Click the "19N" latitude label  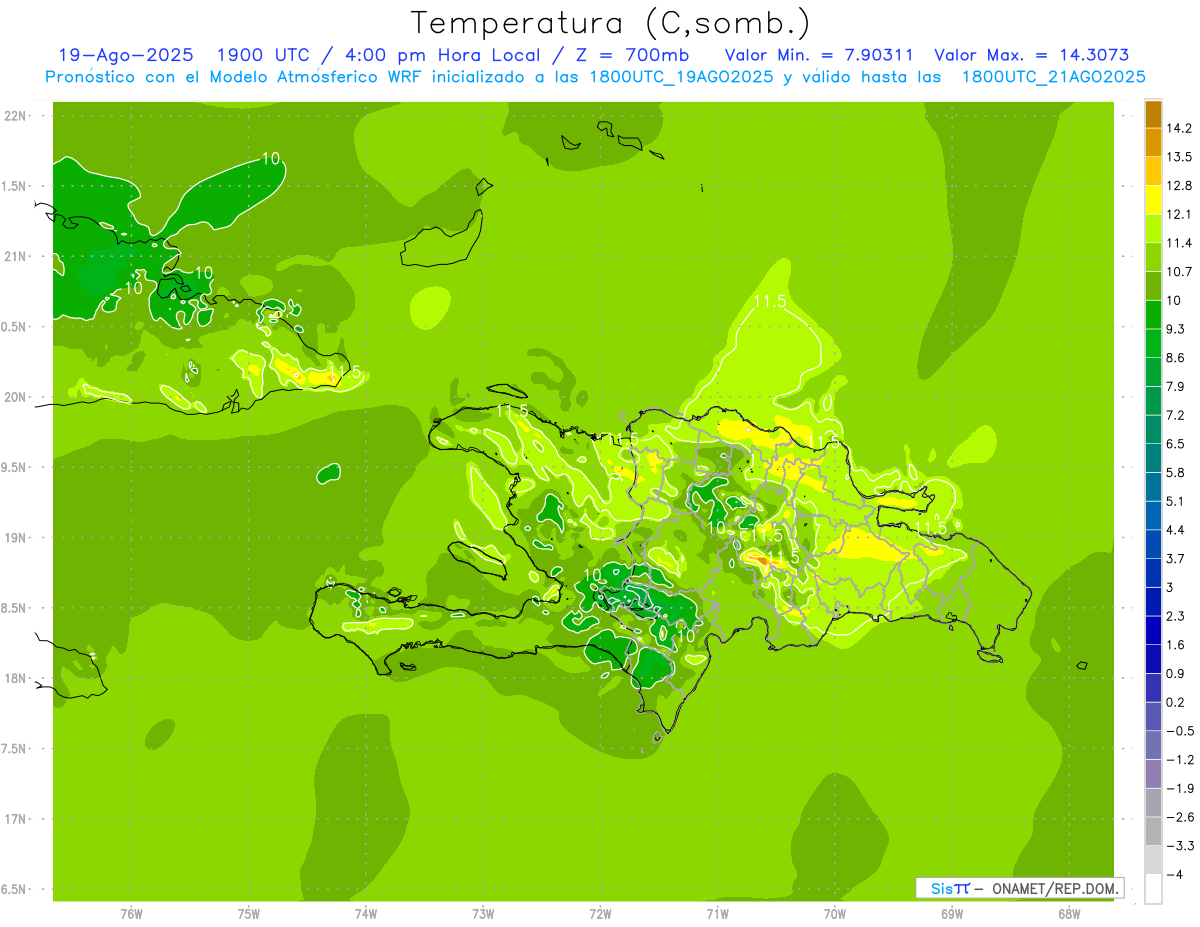[x=15, y=538]
